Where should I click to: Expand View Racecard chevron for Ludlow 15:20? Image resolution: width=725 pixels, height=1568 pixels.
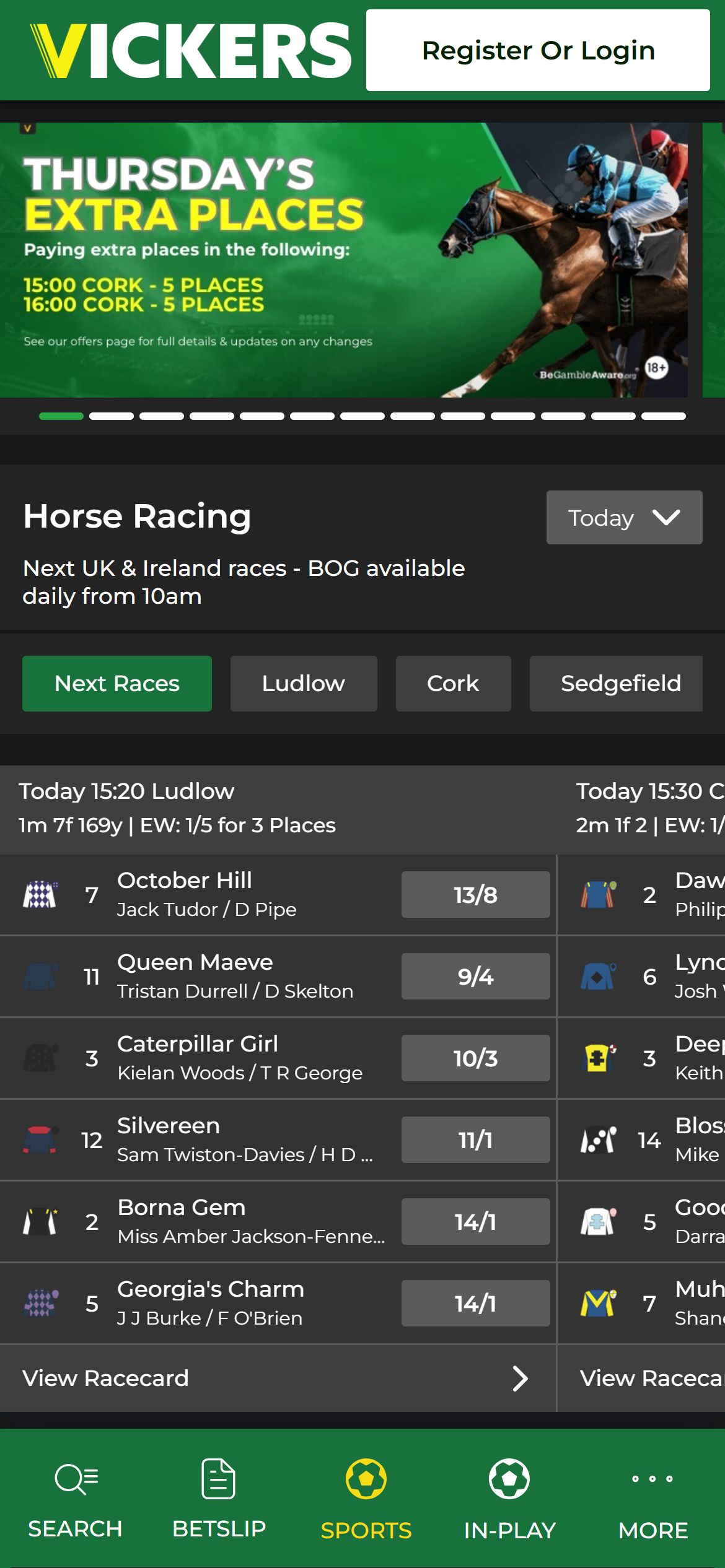520,1379
